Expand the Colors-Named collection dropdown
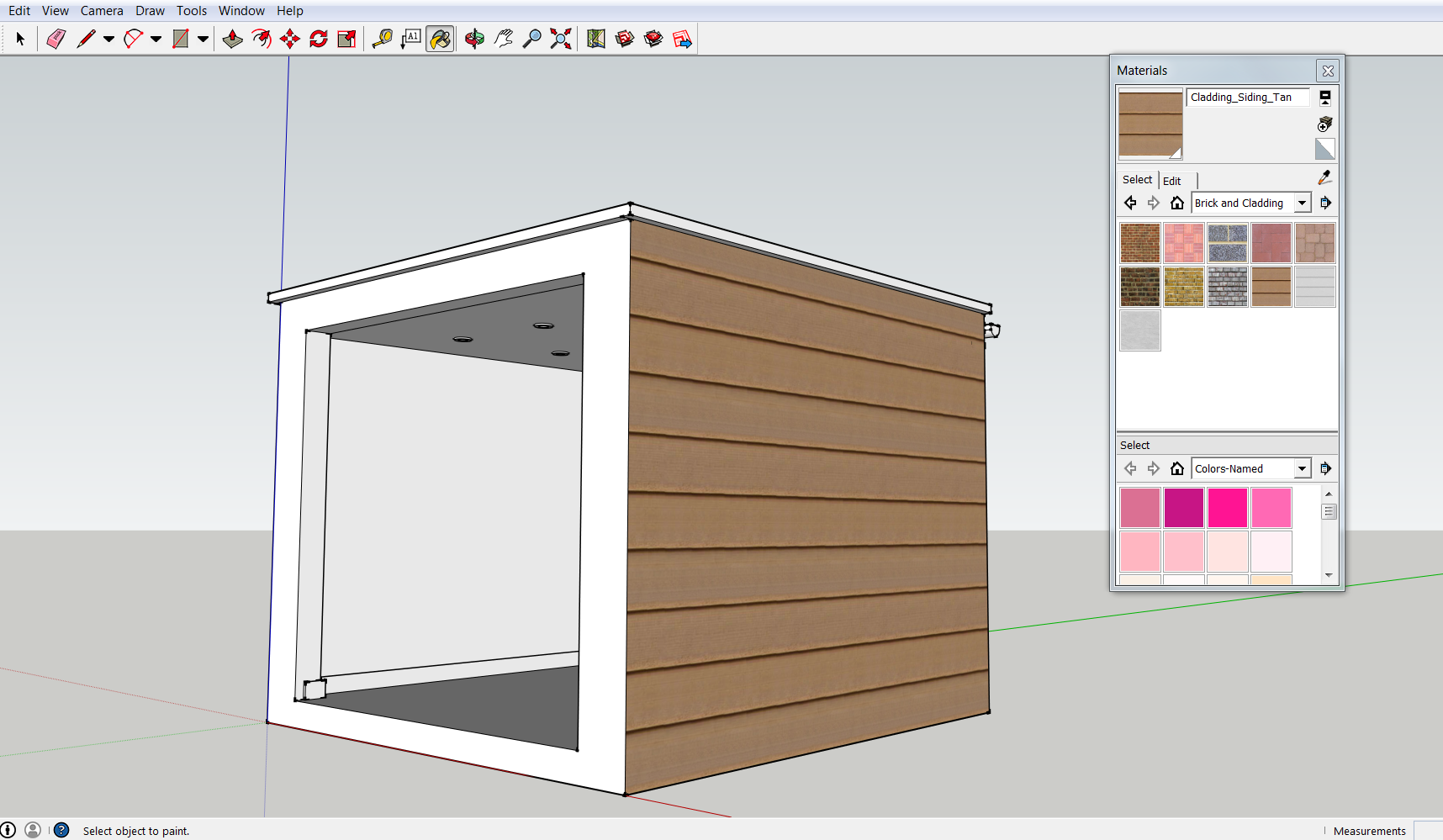This screenshot has width=1443, height=840. [1302, 468]
